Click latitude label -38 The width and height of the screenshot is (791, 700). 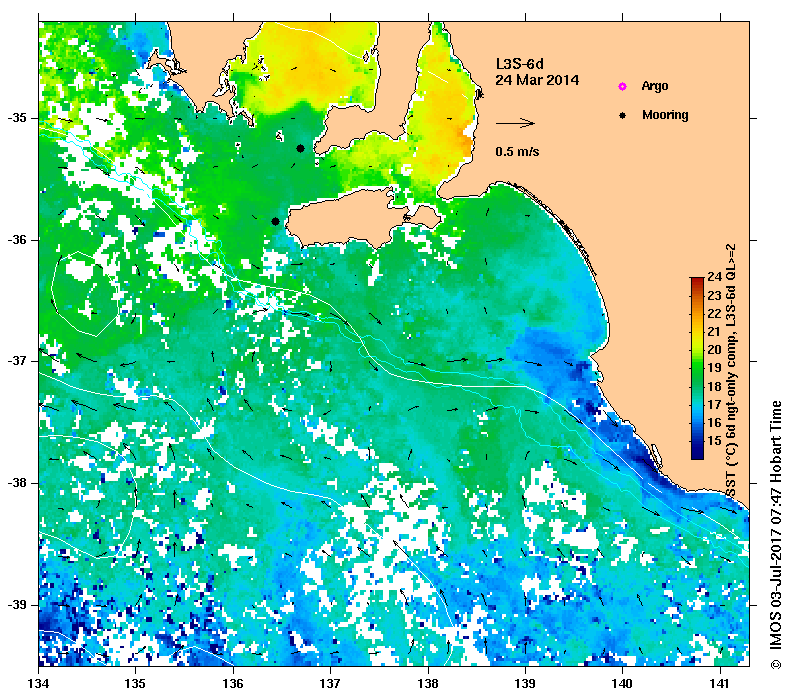[17, 483]
